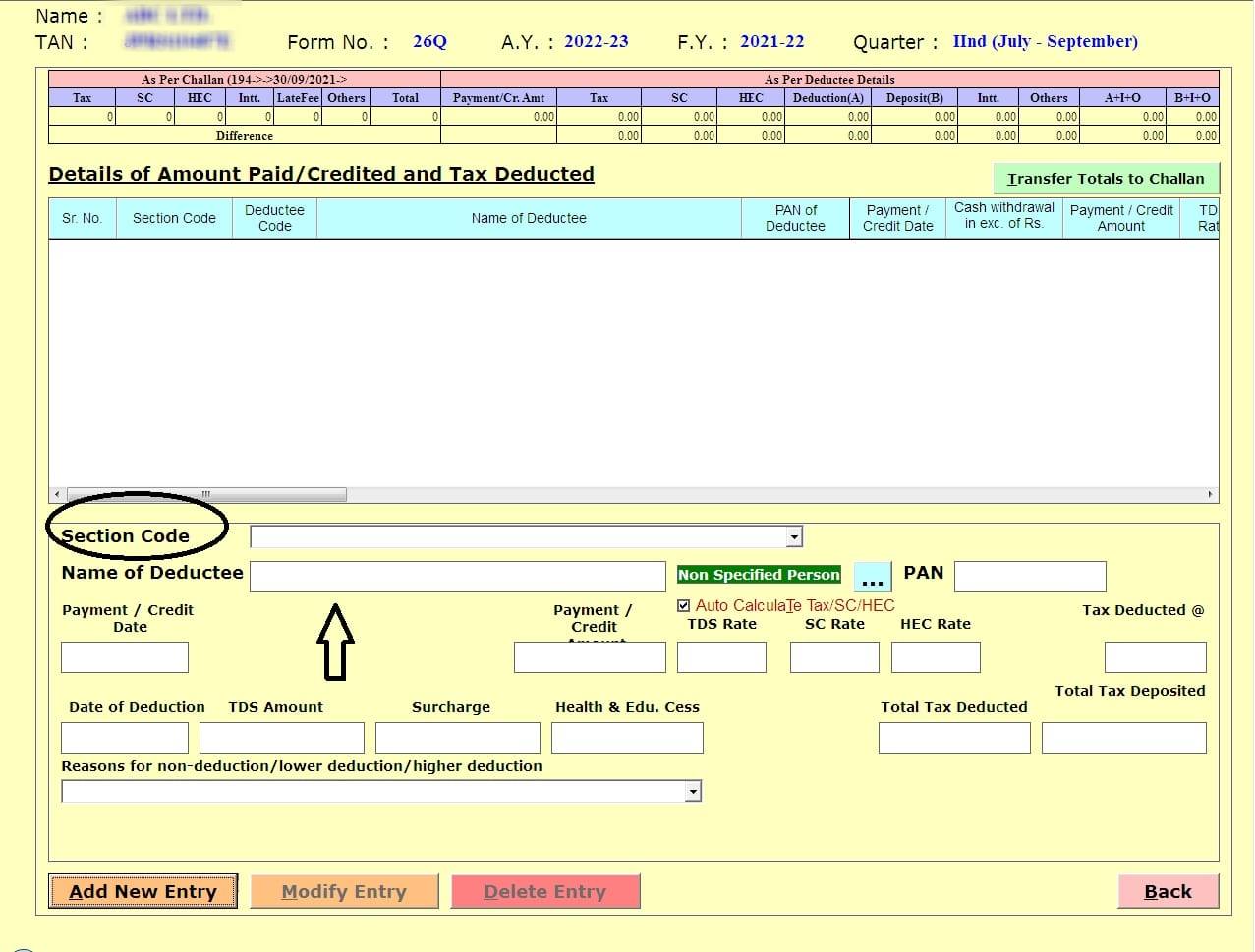Click the Non Specified Person label
This screenshot has height=952, width=1255.
[759, 575]
